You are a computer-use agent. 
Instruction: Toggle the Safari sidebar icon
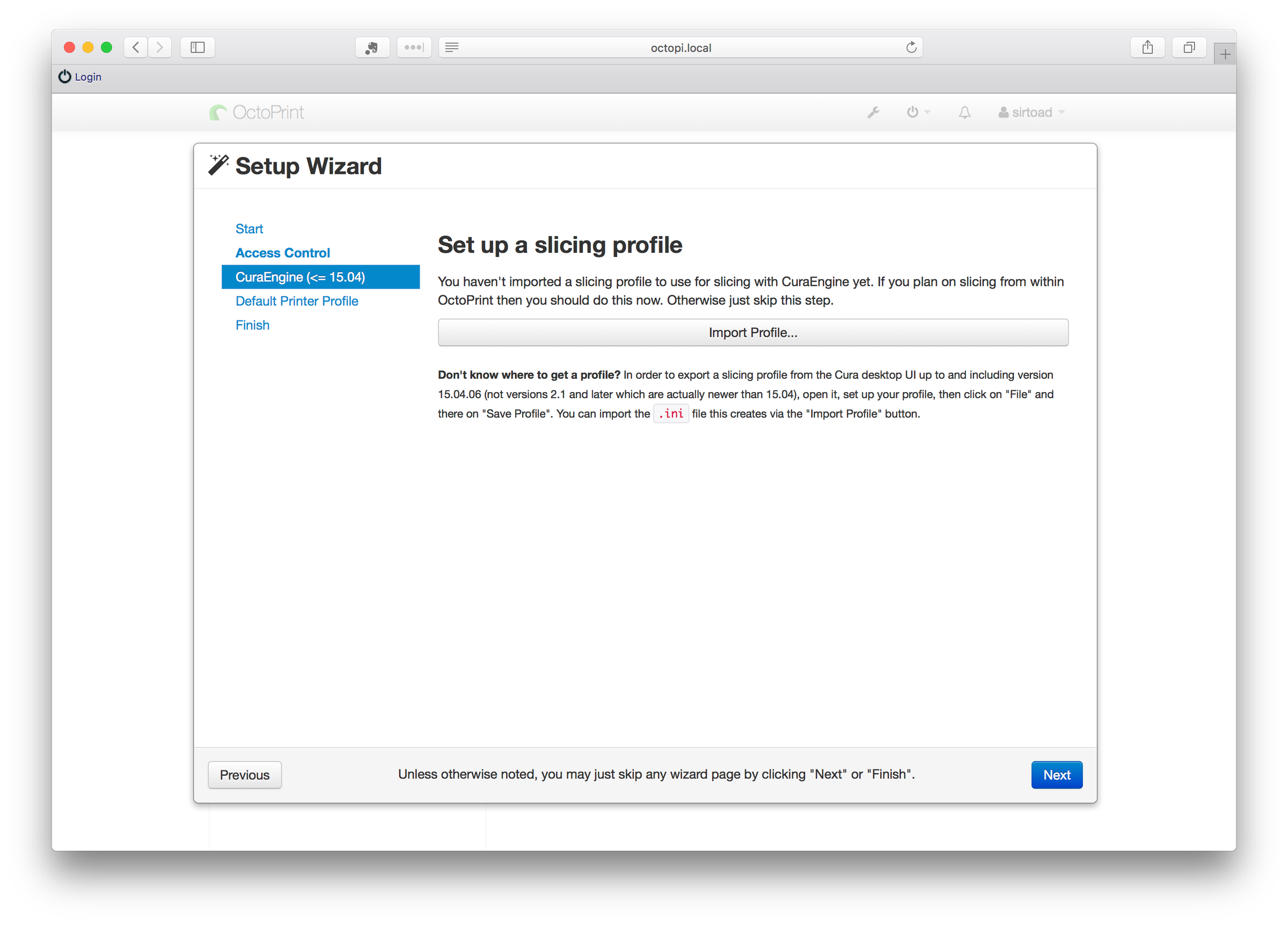pyautogui.click(x=197, y=47)
